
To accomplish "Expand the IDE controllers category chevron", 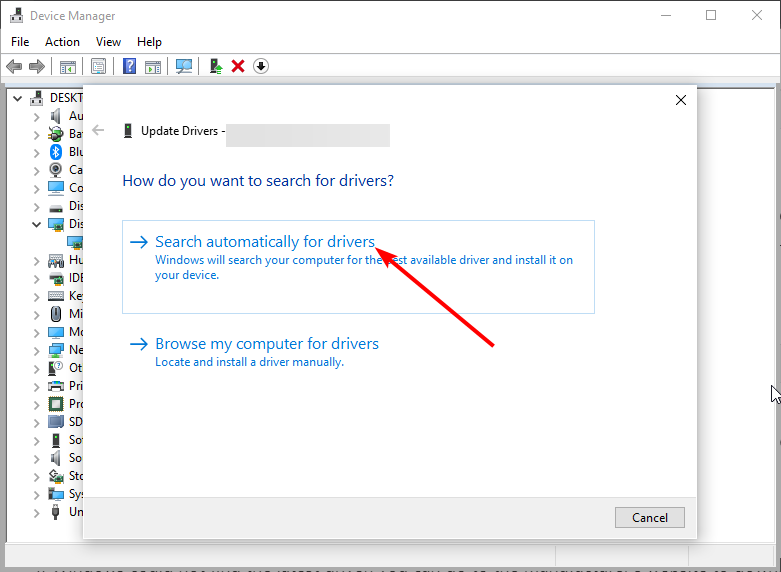I will point(36,279).
